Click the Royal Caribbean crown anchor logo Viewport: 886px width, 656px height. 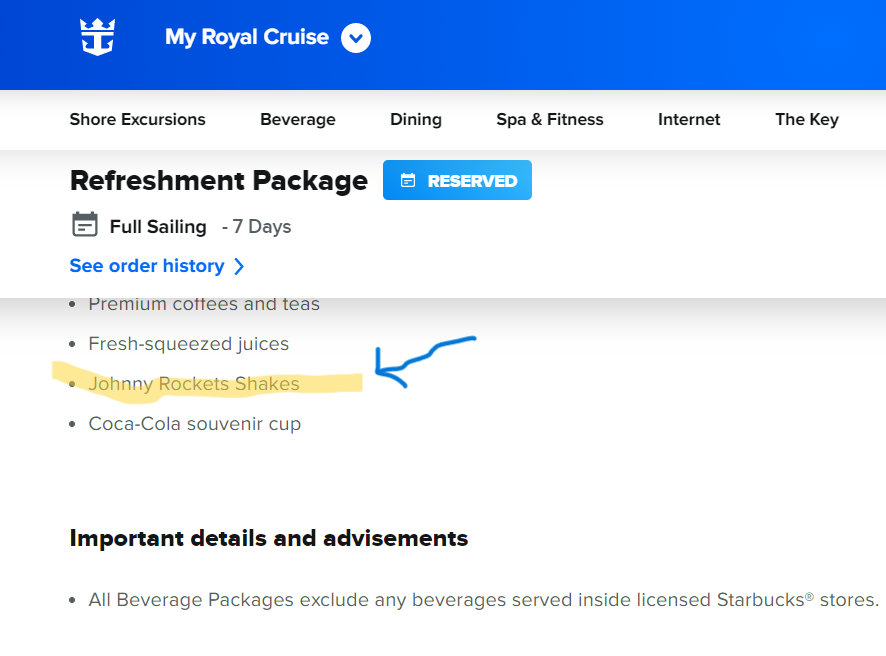[x=98, y=37]
